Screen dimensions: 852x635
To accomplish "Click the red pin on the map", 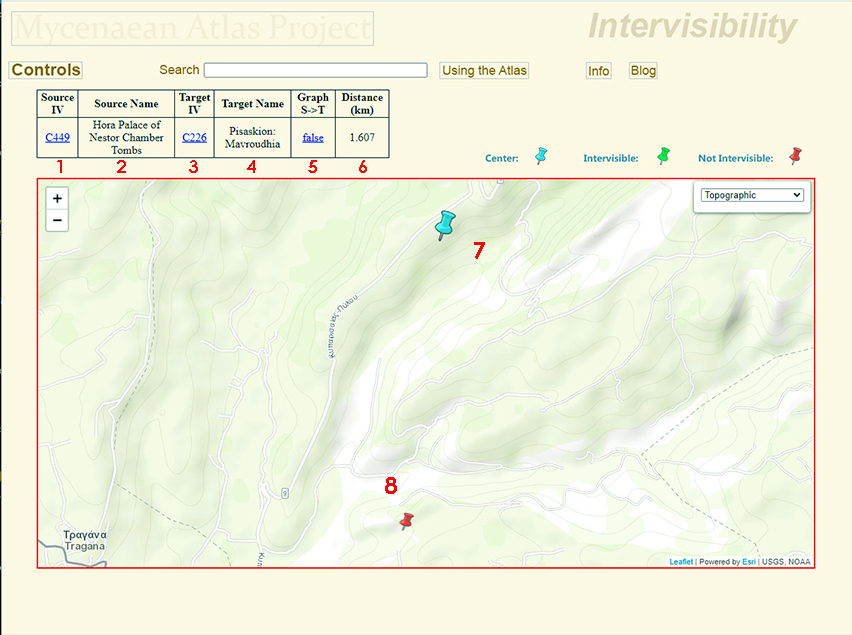I will (406, 521).
